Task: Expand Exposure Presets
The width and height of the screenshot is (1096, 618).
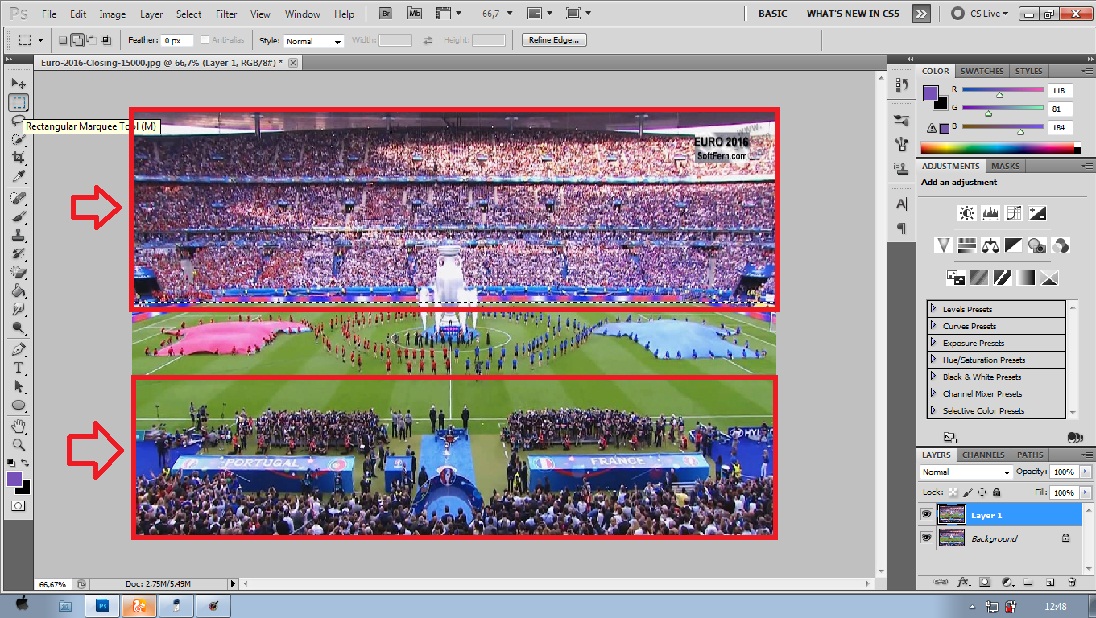Action: [933, 343]
